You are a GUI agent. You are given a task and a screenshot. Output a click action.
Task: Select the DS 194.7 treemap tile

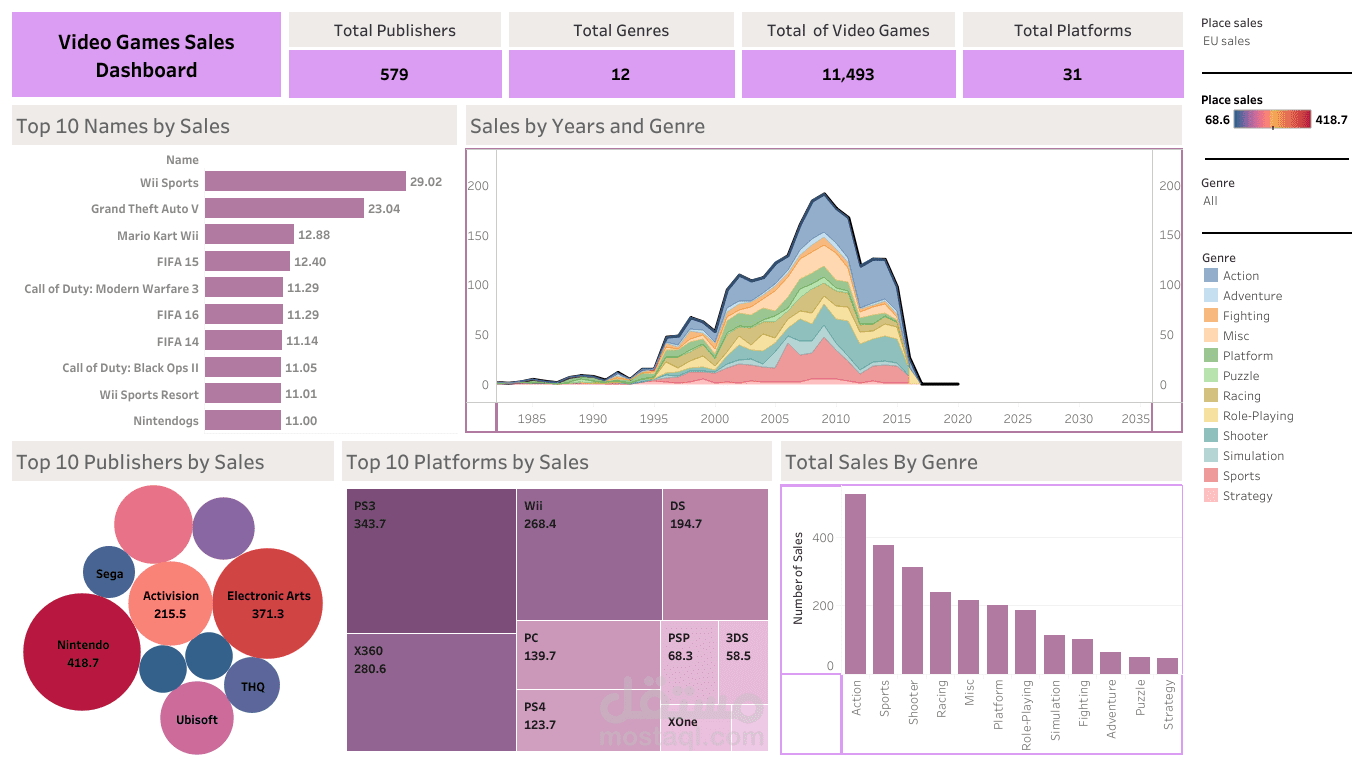coord(715,554)
